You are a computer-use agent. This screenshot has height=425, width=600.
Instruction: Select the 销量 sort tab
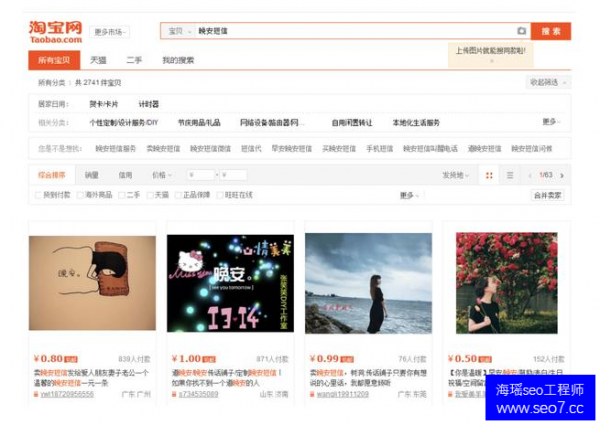[92, 175]
